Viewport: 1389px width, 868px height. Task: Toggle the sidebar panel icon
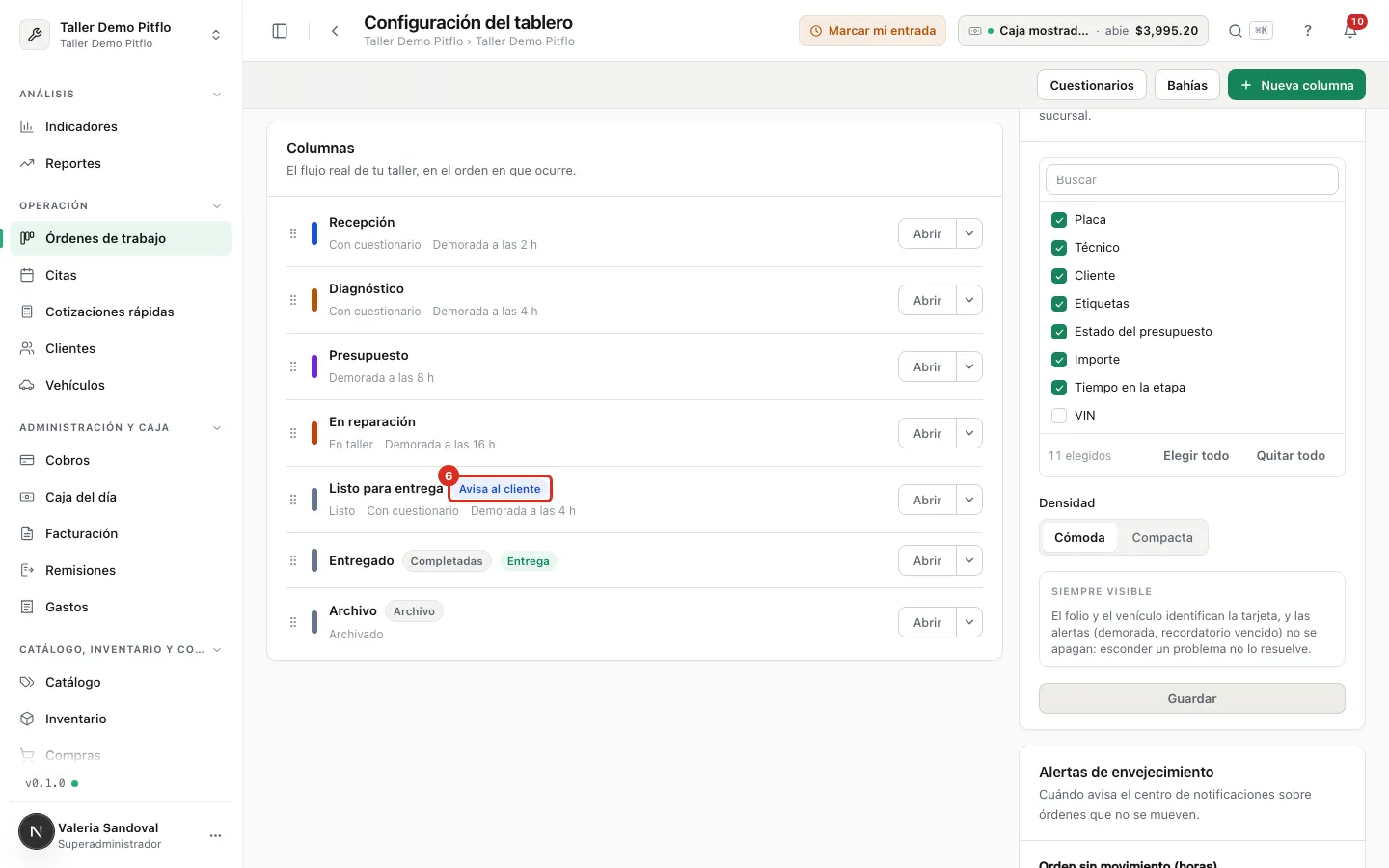pos(280,31)
